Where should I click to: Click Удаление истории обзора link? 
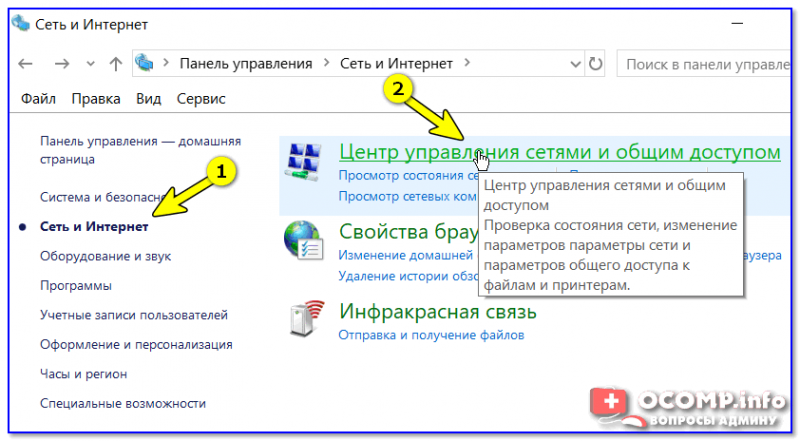[x=408, y=276]
